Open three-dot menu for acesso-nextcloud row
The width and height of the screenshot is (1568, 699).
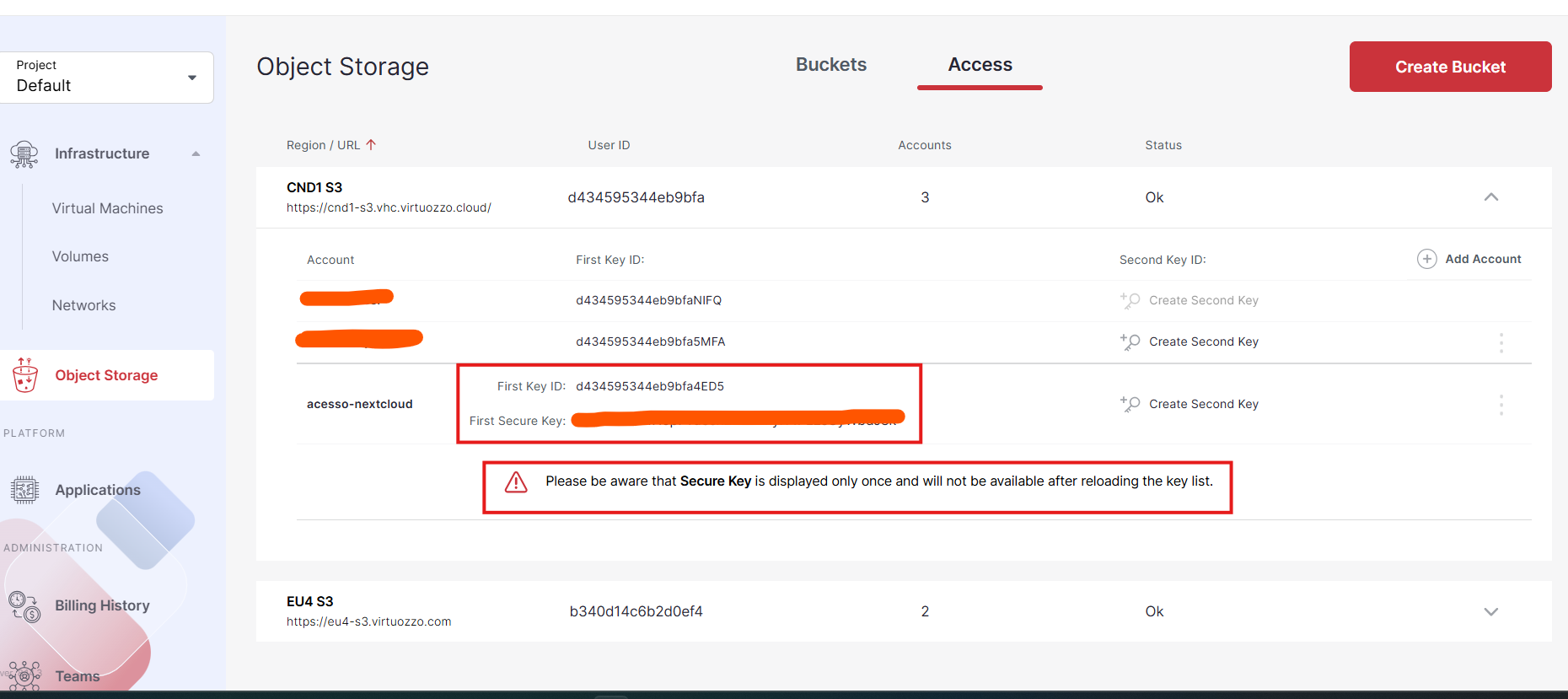1501,405
